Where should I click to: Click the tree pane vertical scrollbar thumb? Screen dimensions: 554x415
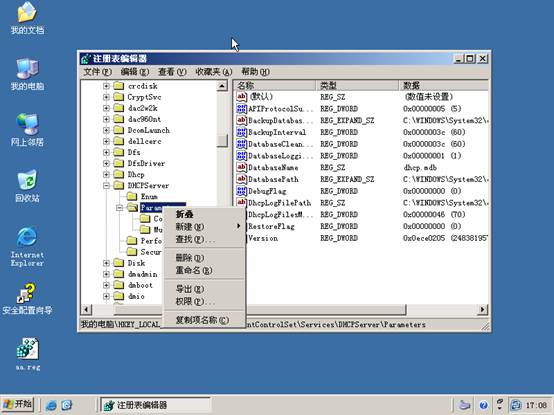tap(222, 141)
